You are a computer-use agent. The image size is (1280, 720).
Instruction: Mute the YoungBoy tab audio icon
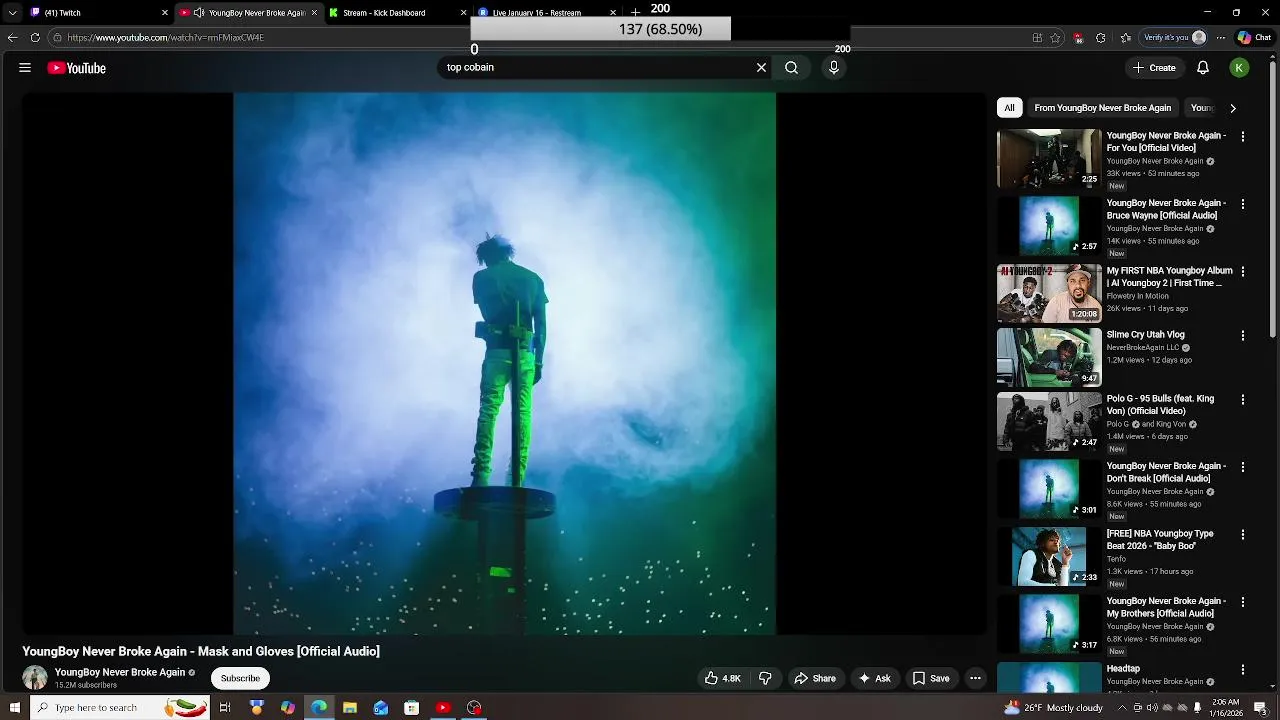[x=199, y=13]
